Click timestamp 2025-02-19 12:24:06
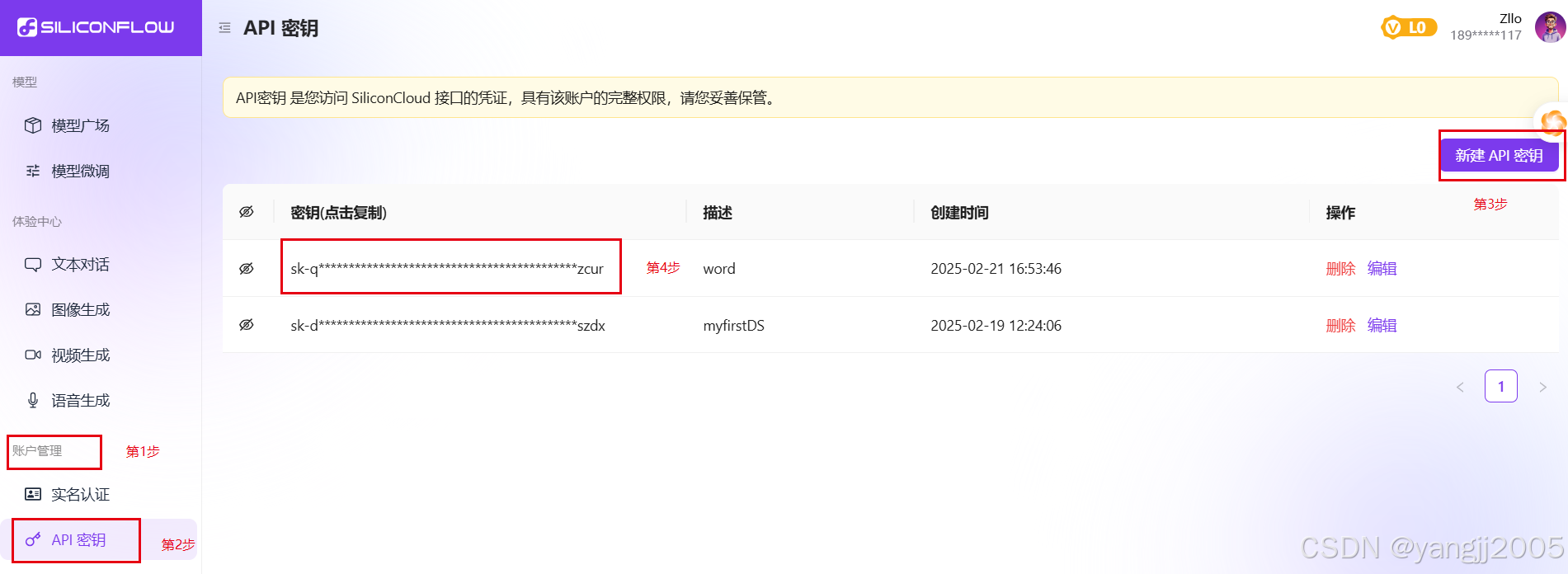The height and width of the screenshot is (574, 1568). (x=996, y=326)
